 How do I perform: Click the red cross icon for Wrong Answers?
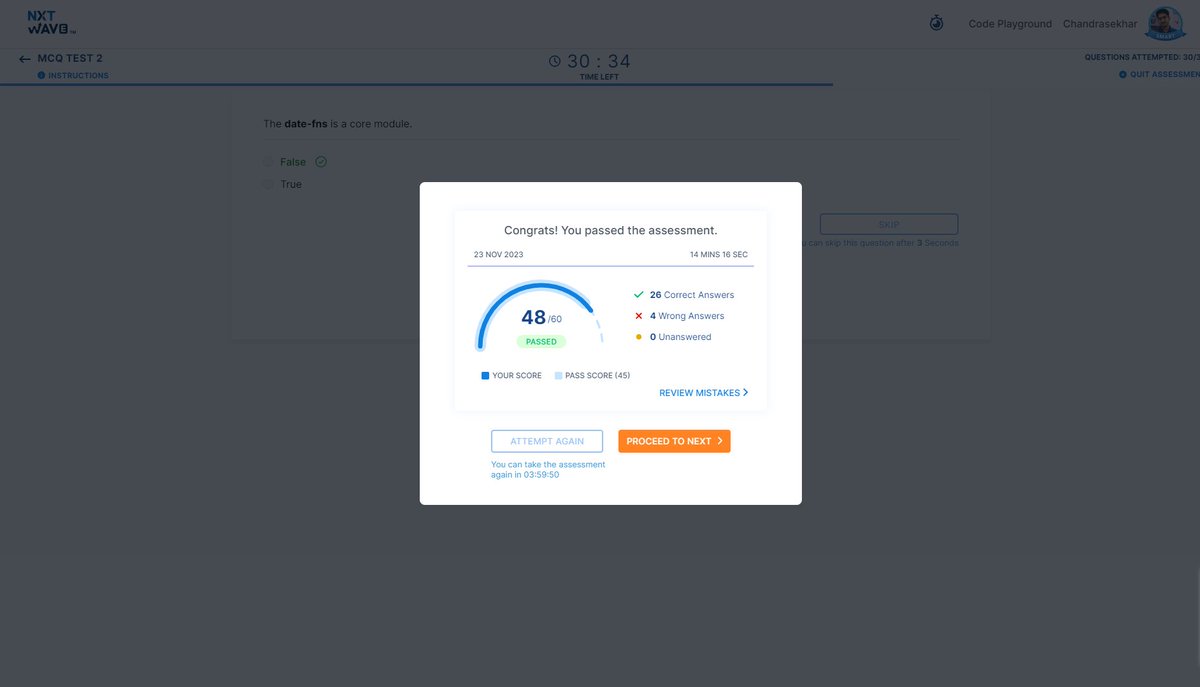point(639,316)
